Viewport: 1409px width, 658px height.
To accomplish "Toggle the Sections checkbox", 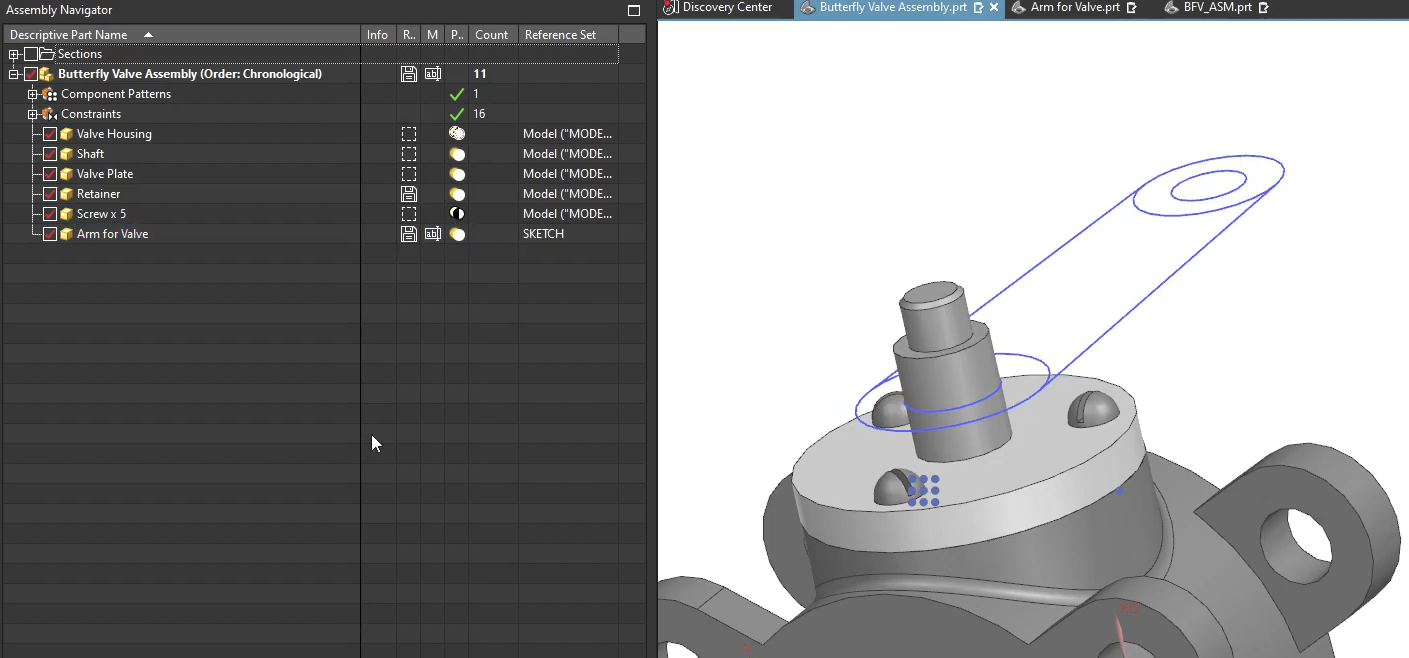I will click(31, 54).
